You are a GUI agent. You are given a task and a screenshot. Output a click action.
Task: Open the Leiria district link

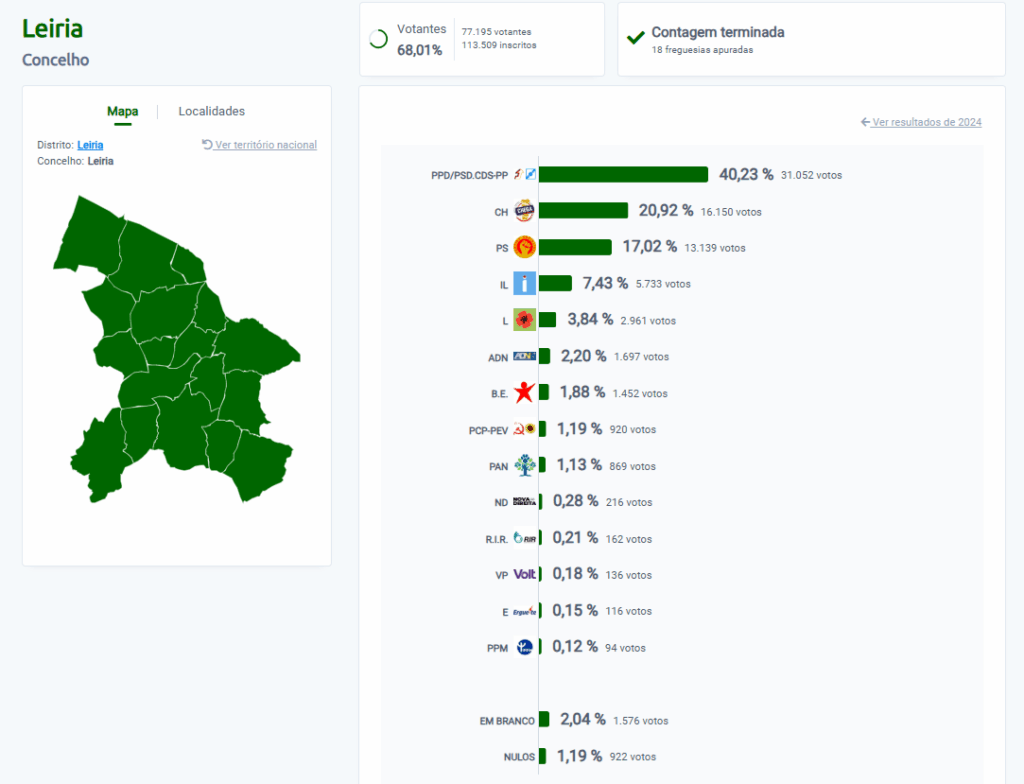point(90,145)
